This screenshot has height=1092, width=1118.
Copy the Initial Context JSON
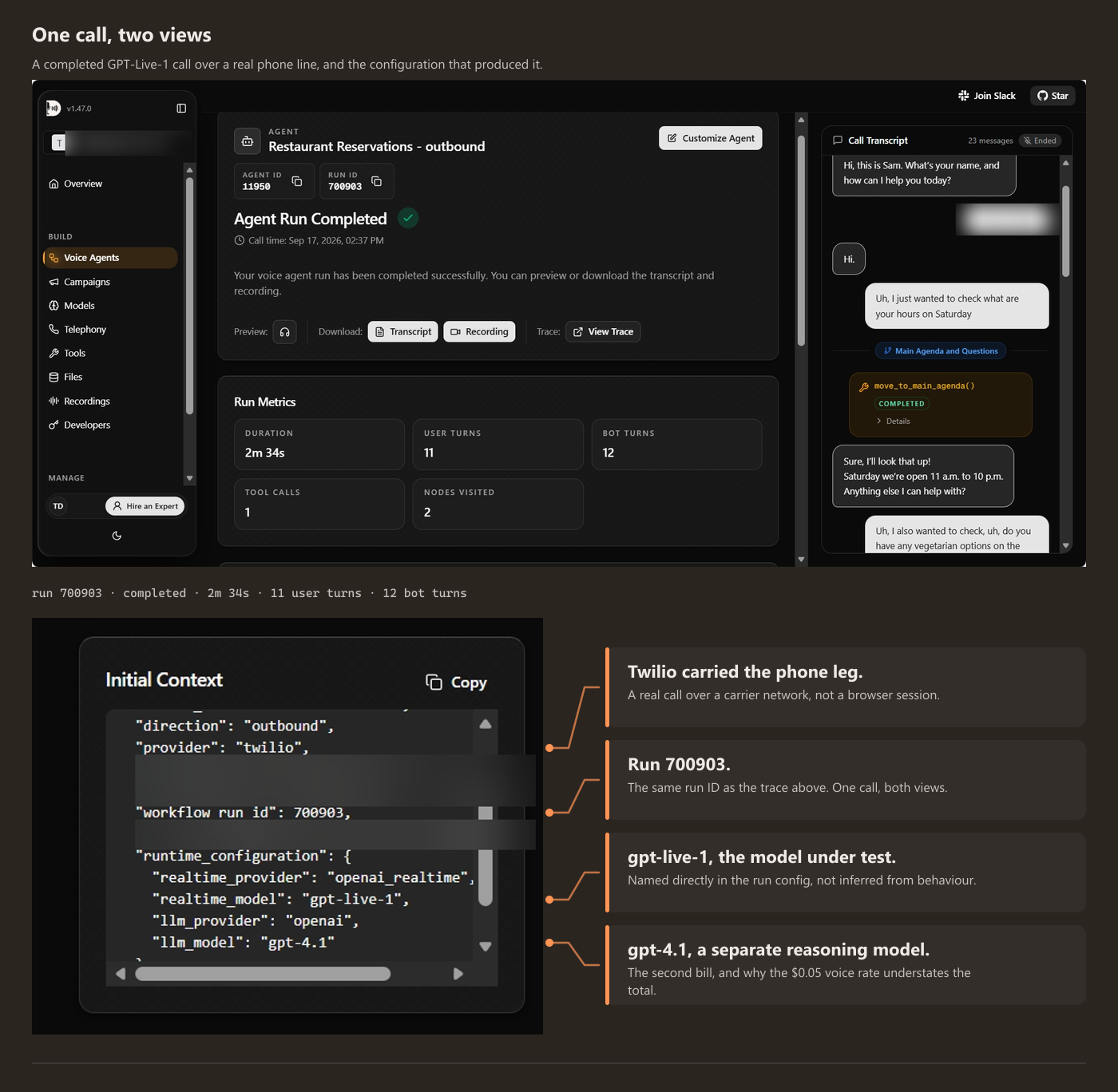pos(456,682)
